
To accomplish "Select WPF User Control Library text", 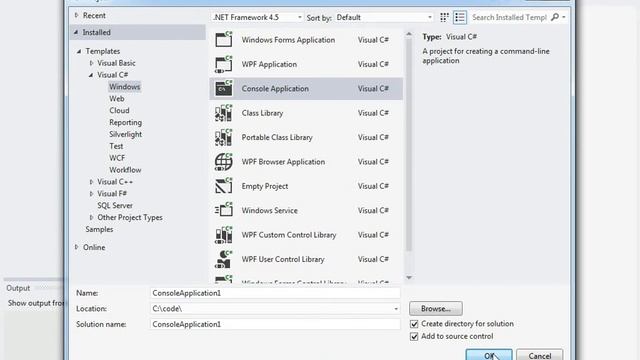I will click(283, 259).
